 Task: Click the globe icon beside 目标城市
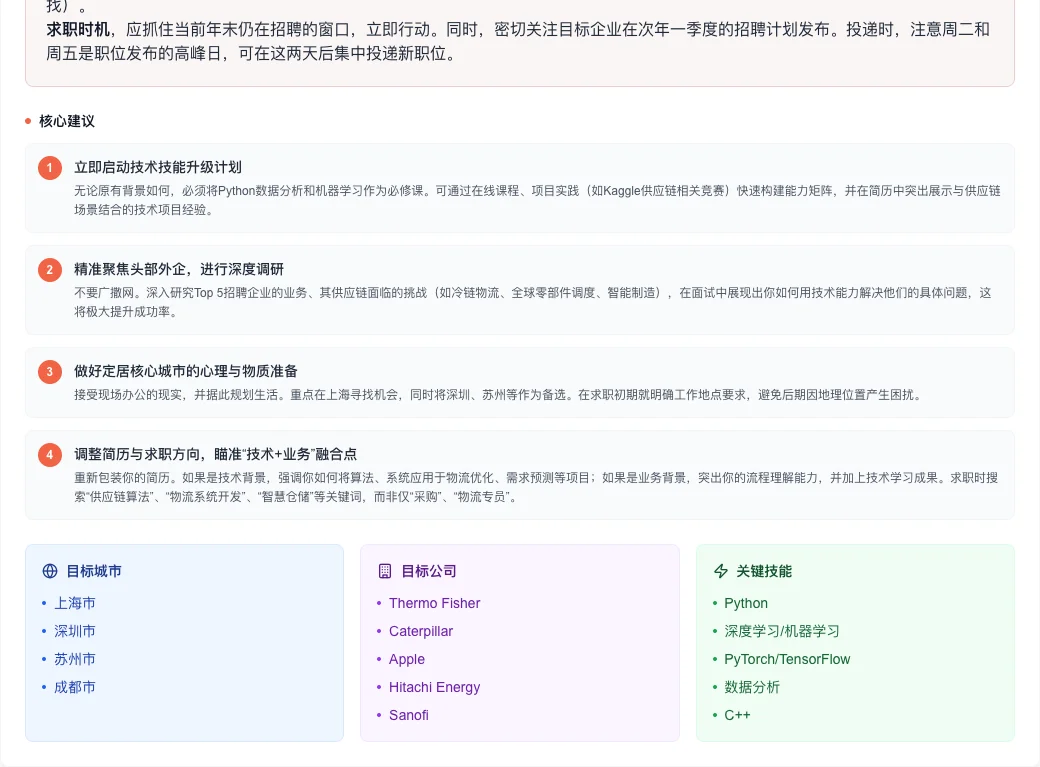(x=50, y=571)
